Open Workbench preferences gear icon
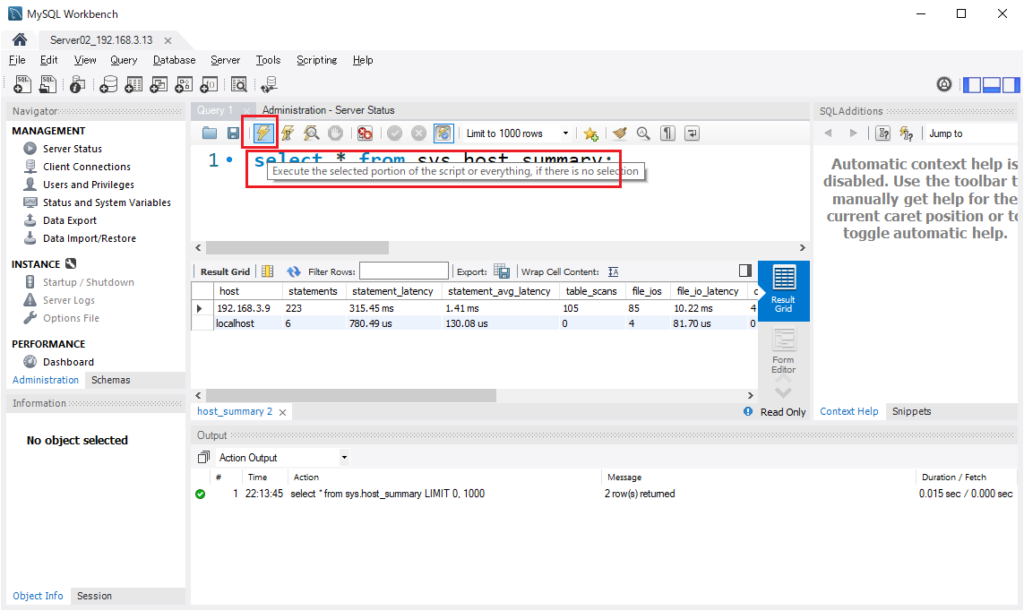 (x=944, y=84)
